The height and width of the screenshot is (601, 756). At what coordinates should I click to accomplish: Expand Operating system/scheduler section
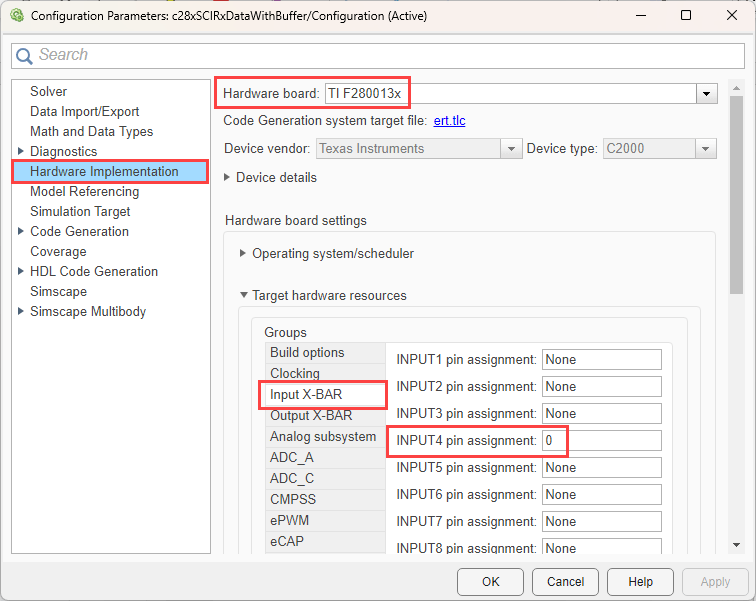(243, 254)
